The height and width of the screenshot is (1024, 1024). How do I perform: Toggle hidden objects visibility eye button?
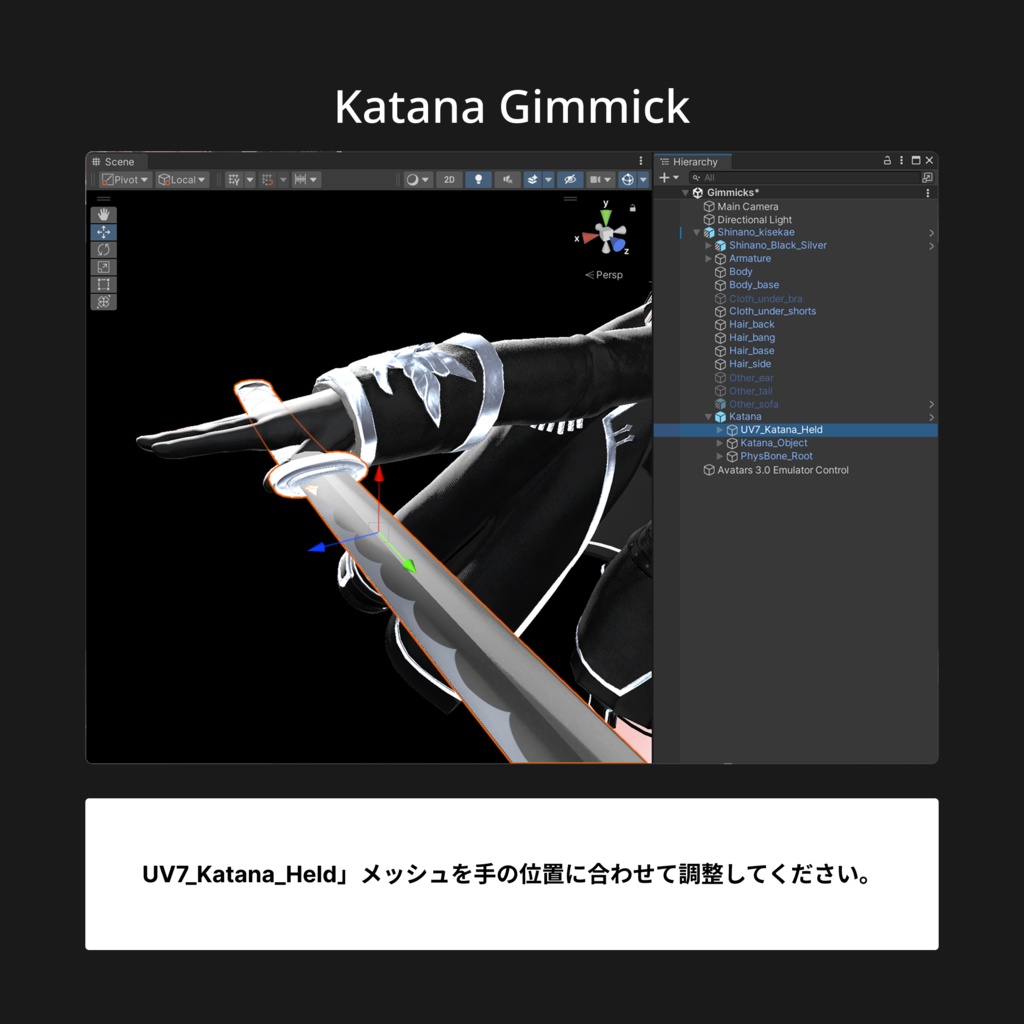[x=570, y=180]
